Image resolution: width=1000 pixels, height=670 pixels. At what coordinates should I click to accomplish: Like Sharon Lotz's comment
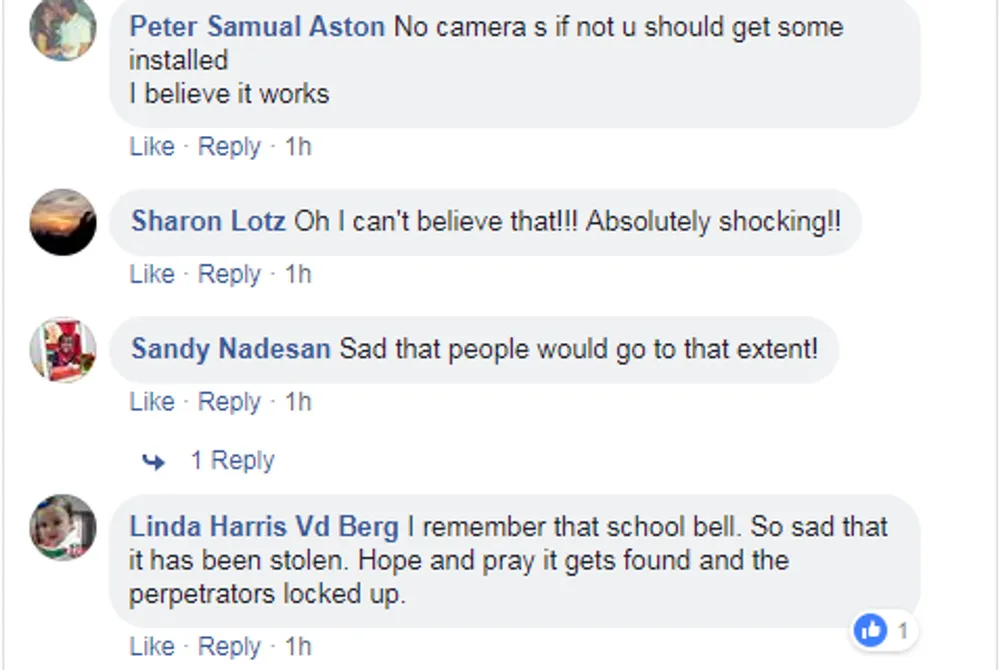(x=152, y=274)
